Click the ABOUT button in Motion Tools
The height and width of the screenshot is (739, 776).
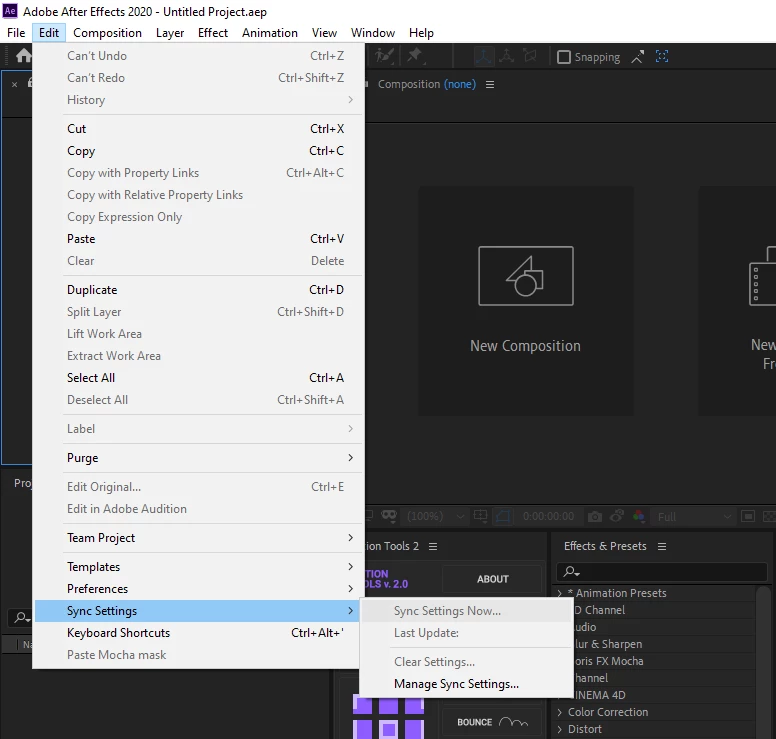click(x=492, y=579)
